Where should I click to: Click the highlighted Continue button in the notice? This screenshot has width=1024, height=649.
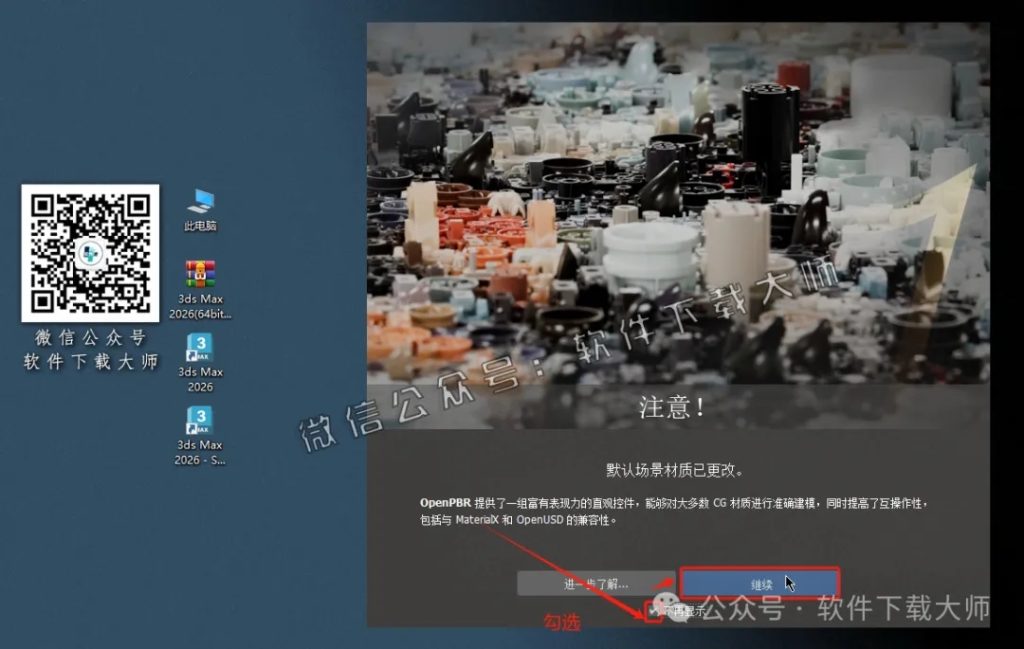[x=762, y=583]
